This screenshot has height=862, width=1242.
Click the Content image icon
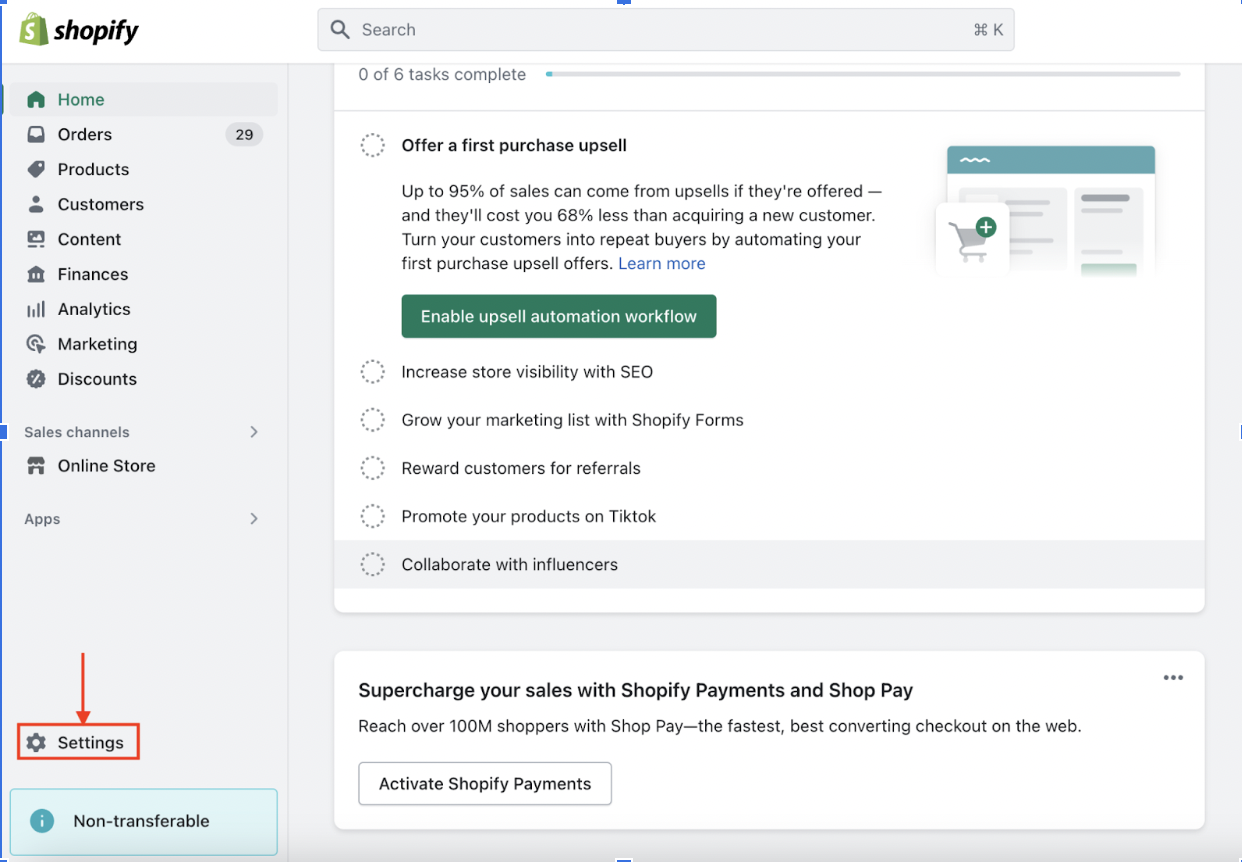36,239
